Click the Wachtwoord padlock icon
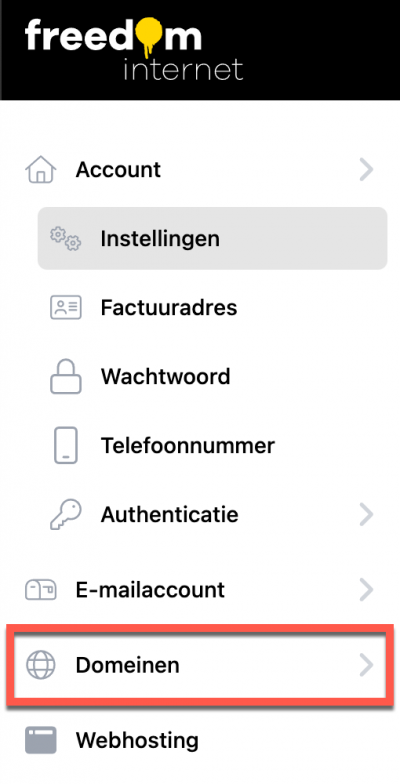 [66, 376]
